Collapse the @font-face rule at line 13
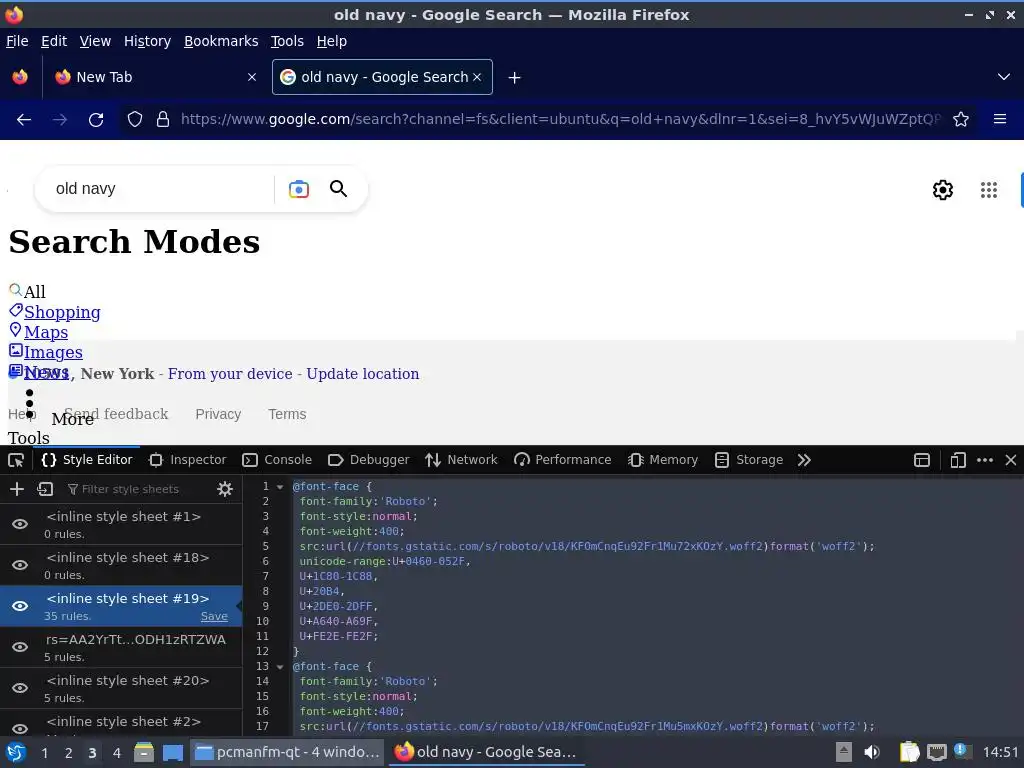This screenshot has width=1024, height=768. click(x=280, y=667)
